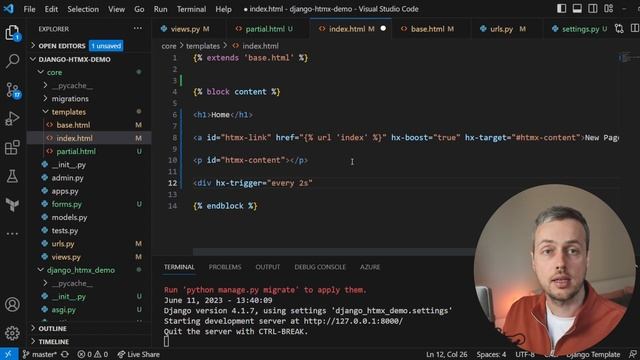Image resolution: width=640 pixels, height=360 pixels.
Task: Collapse the core folder
Action: point(89,72)
